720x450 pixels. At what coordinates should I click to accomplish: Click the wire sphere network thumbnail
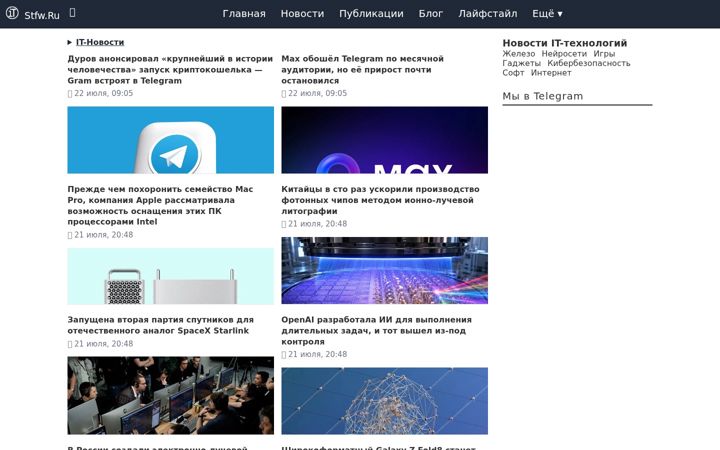point(384,401)
